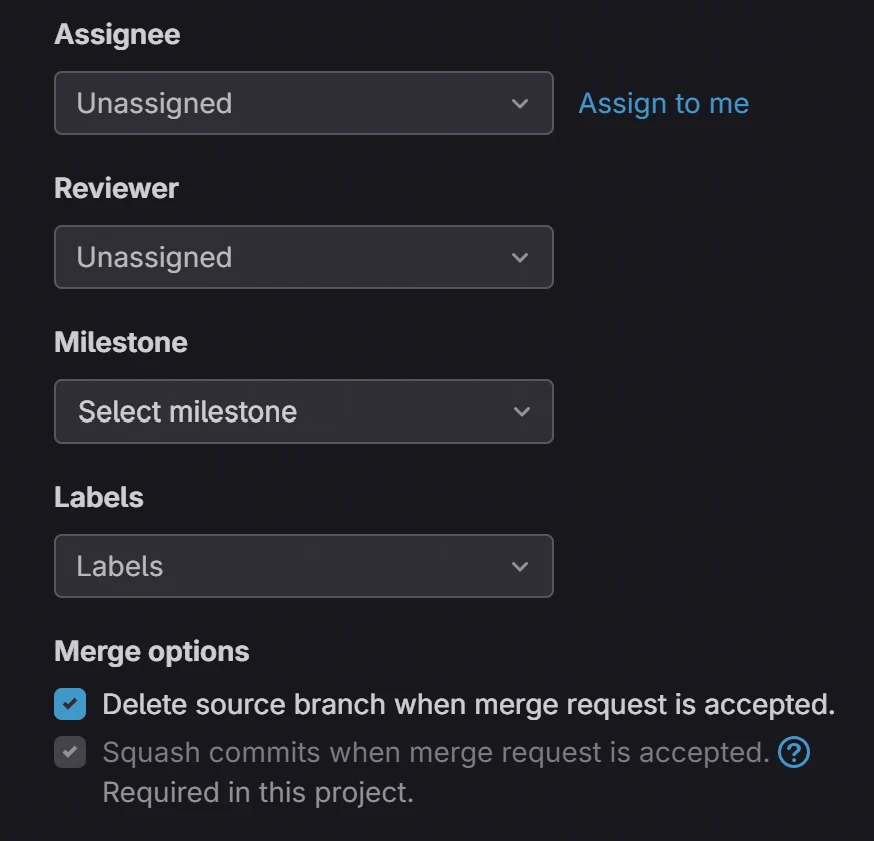Screen dimensions: 874x841
Task: Click the Labels field heading
Action: [99, 497]
